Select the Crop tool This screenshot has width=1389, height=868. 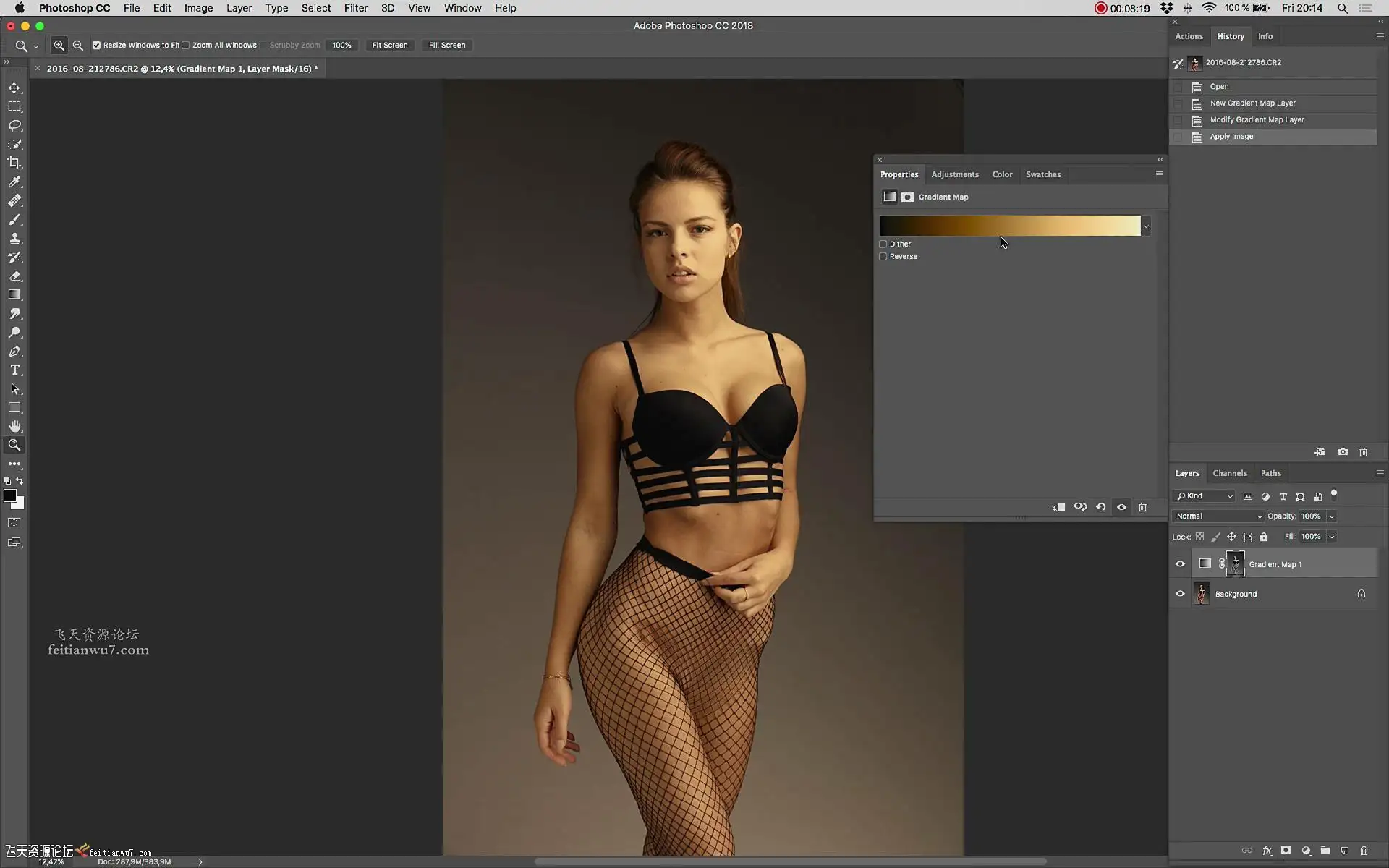[14, 163]
